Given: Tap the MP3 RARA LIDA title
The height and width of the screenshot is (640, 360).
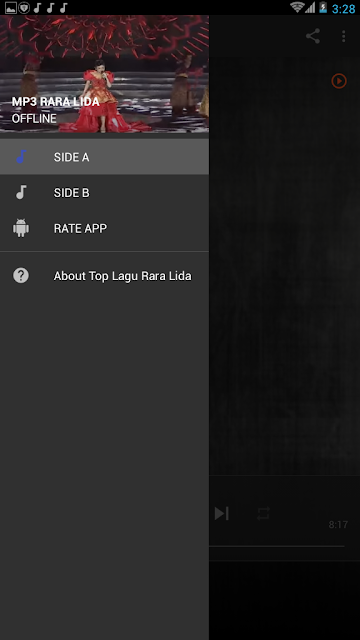Looking at the screenshot, I should pyautogui.click(x=56, y=102).
